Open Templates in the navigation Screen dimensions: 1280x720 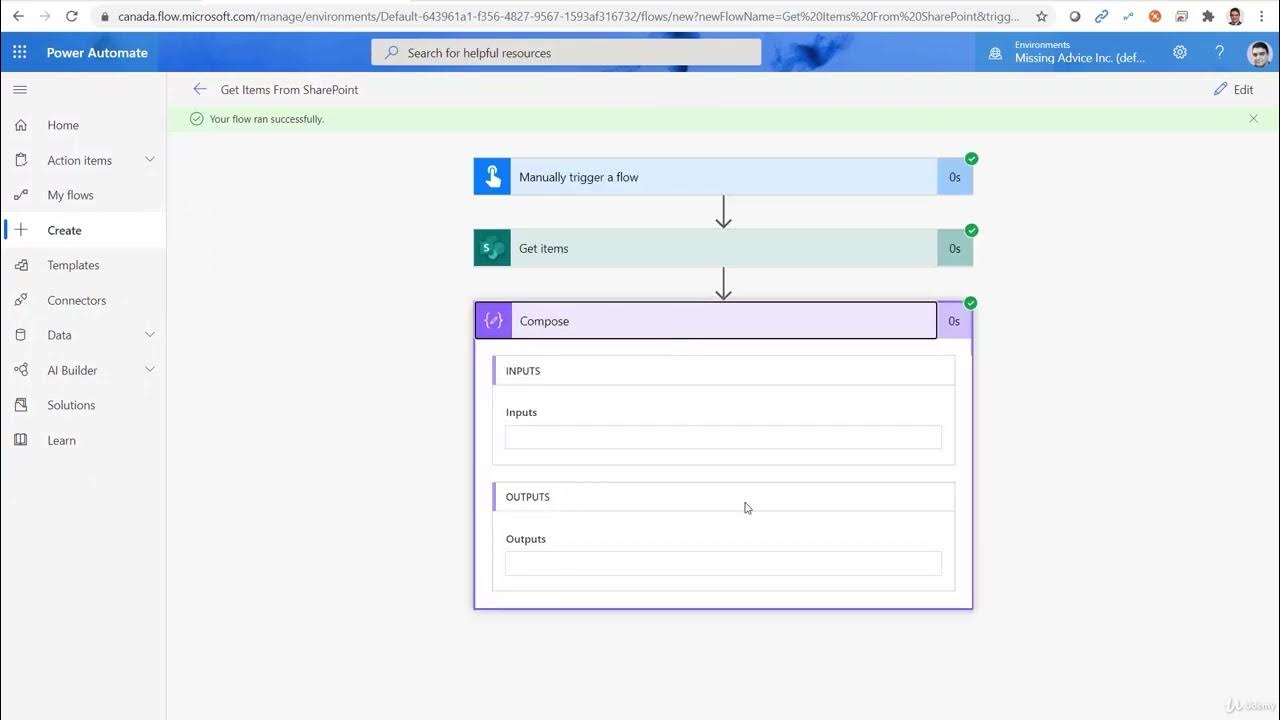tap(73, 265)
